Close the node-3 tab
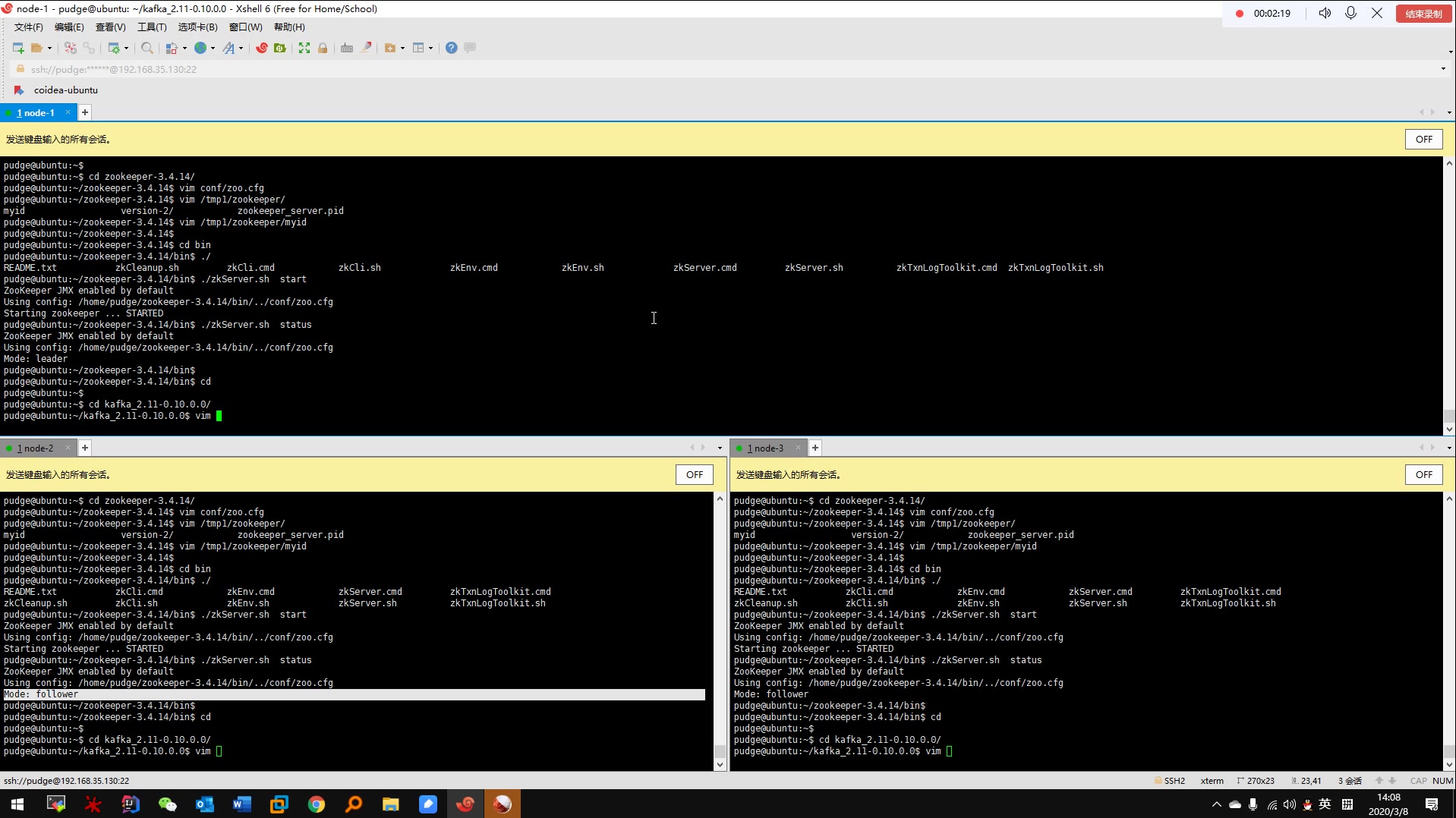This screenshot has height=818, width=1456. tap(798, 448)
